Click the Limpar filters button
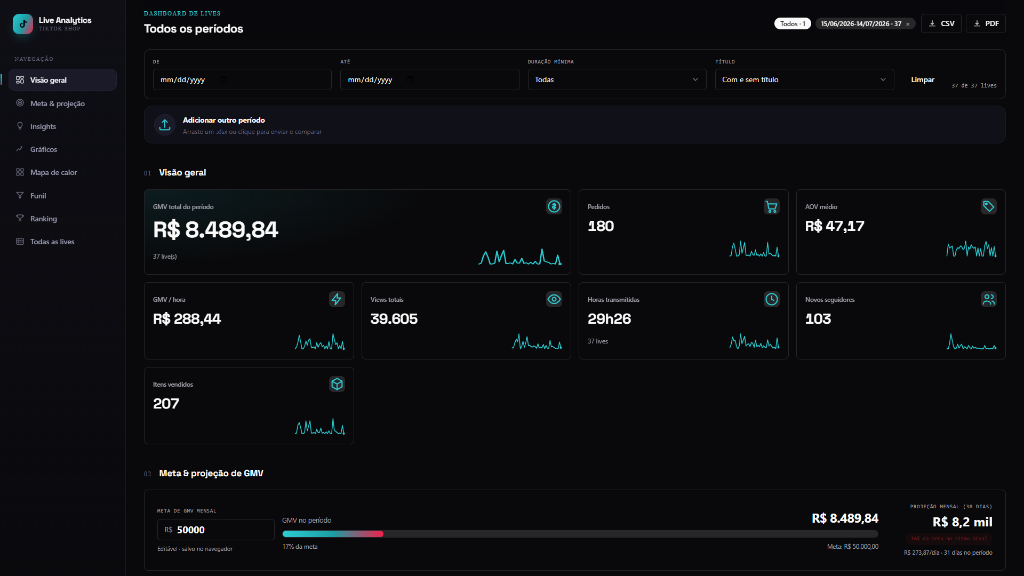Screen dimensions: 1024x576 [922, 80]
